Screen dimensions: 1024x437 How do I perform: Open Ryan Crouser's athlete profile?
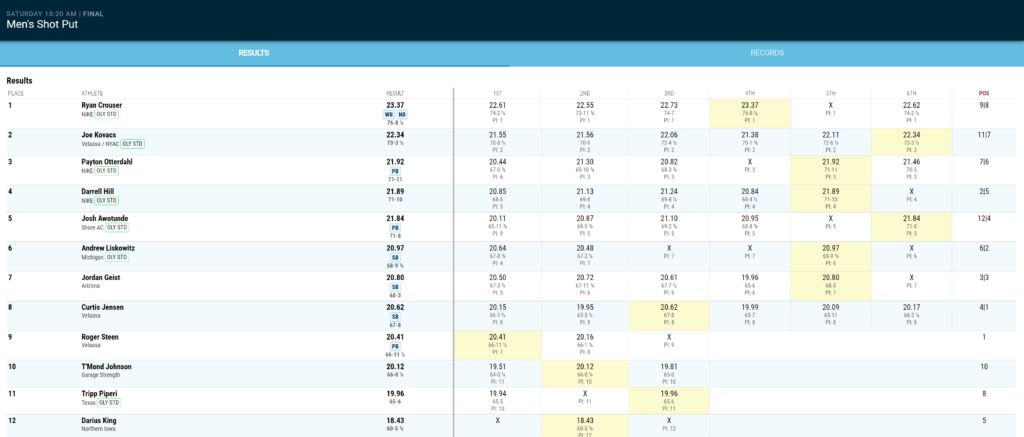point(101,105)
